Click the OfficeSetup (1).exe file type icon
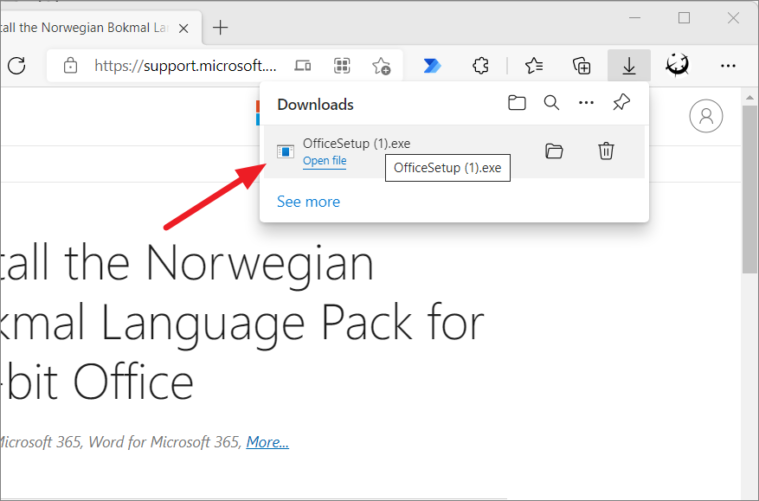The height and width of the screenshot is (501, 759). click(x=285, y=151)
